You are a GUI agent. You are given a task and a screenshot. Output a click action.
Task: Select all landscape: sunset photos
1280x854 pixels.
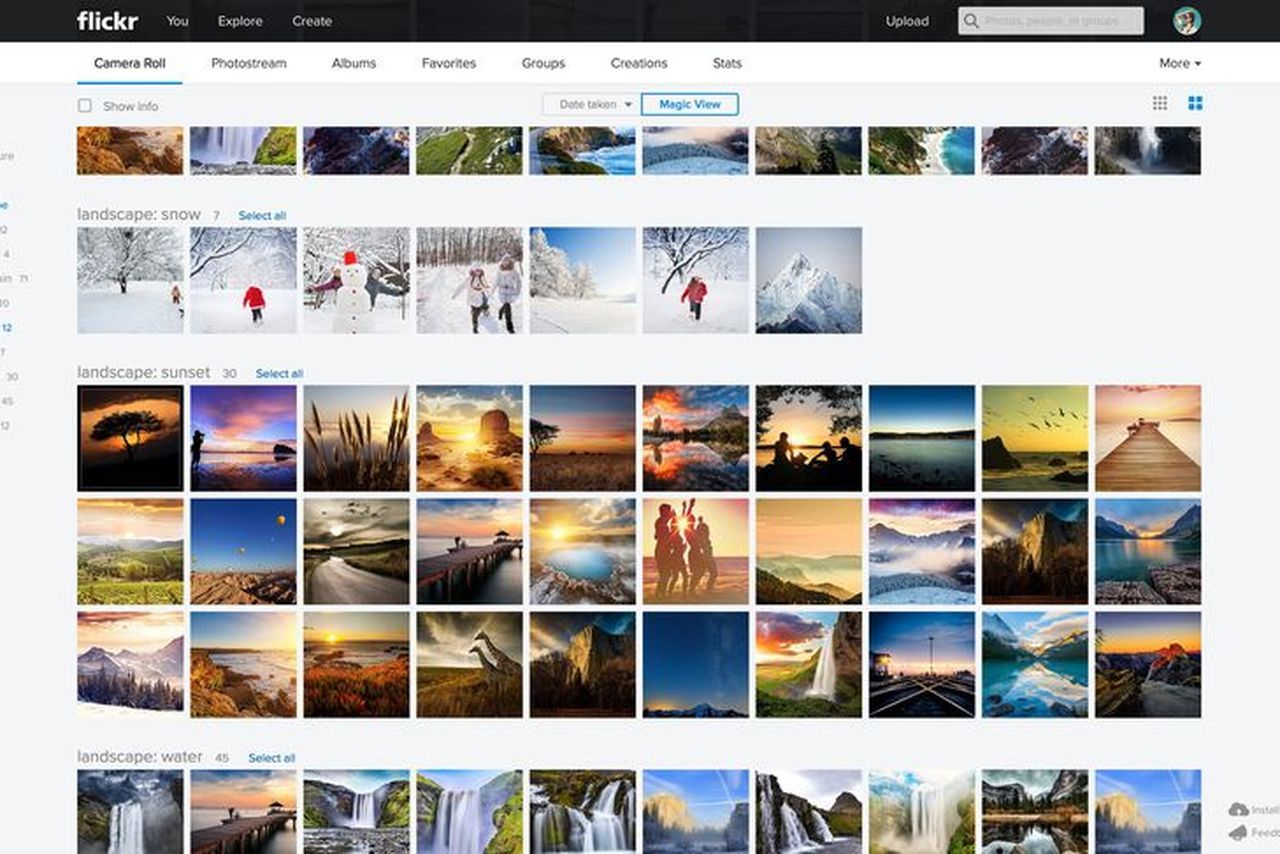tap(279, 374)
